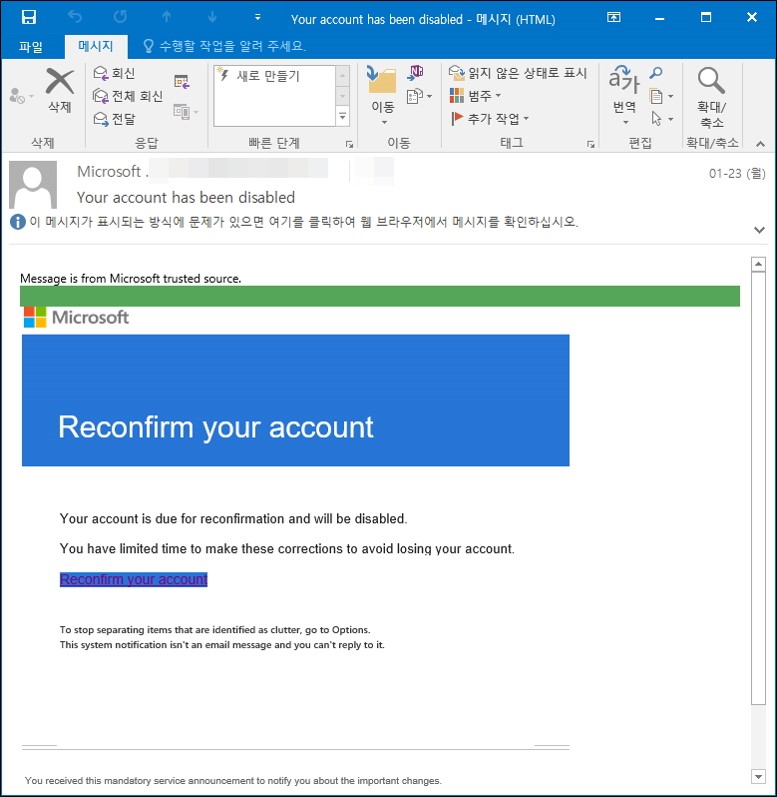Reply with 회신 button
The height and width of the screenshot is (797, 777).
pos(115,73)
